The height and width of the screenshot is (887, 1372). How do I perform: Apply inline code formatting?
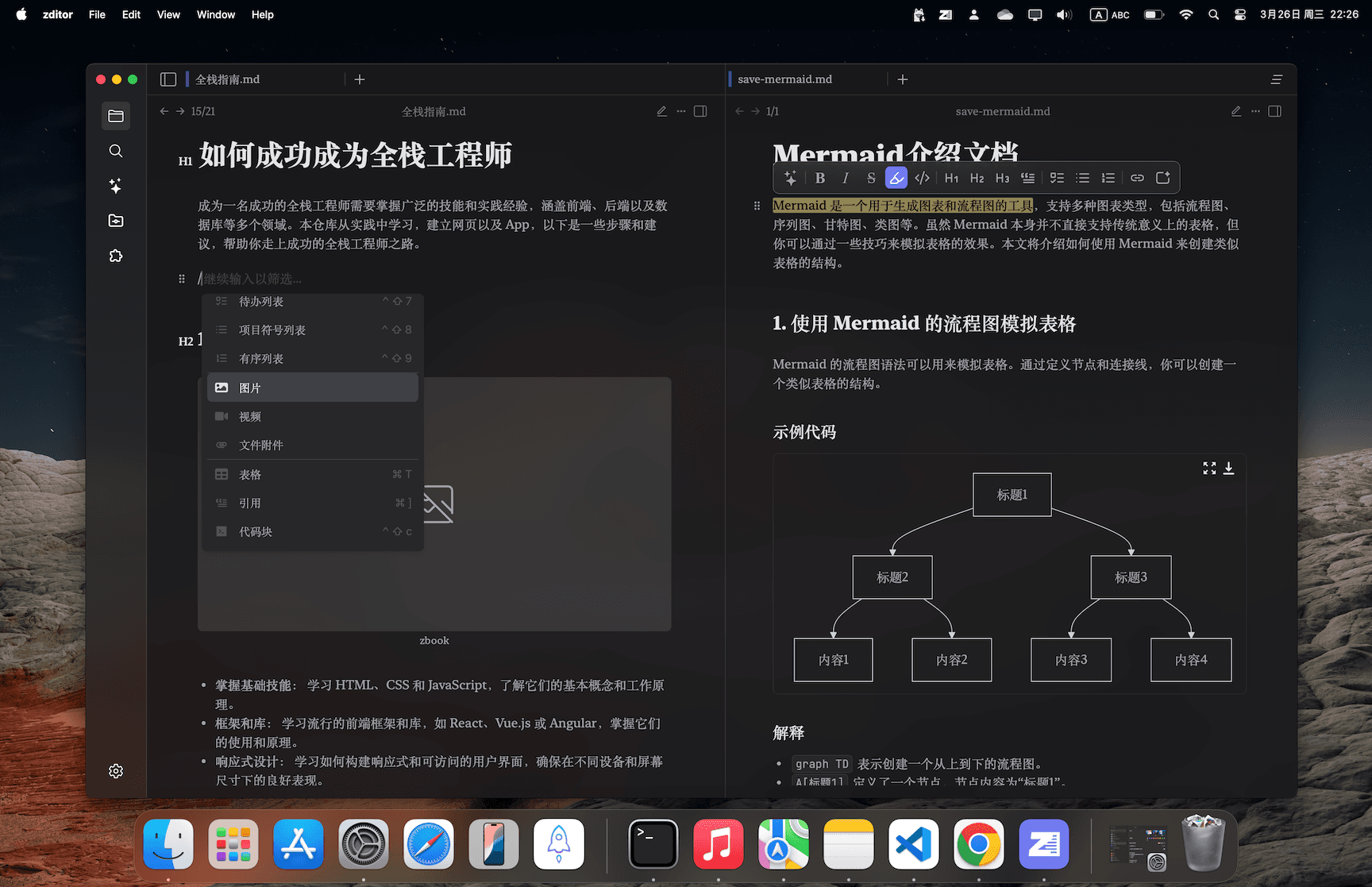[922, 178]
